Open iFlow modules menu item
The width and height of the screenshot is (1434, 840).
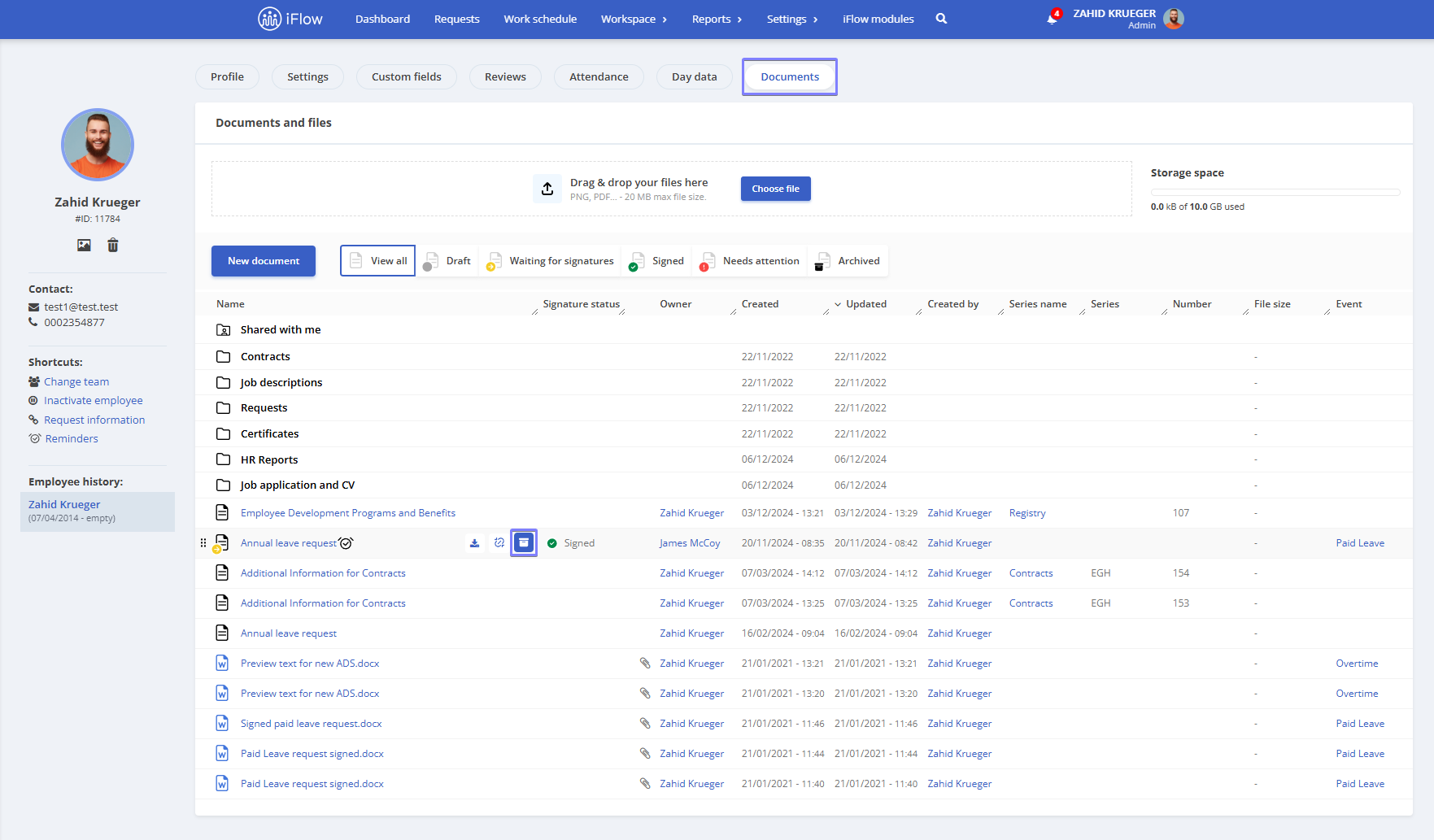(x=878, y=19)
